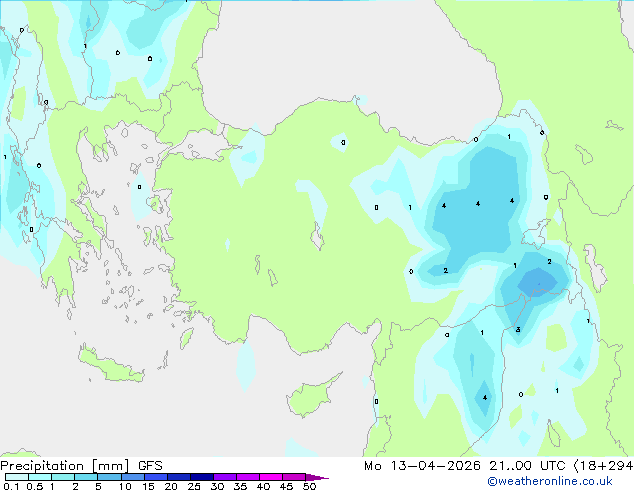Pick the 5–10 mm legend swatch

tap(109, 477)
